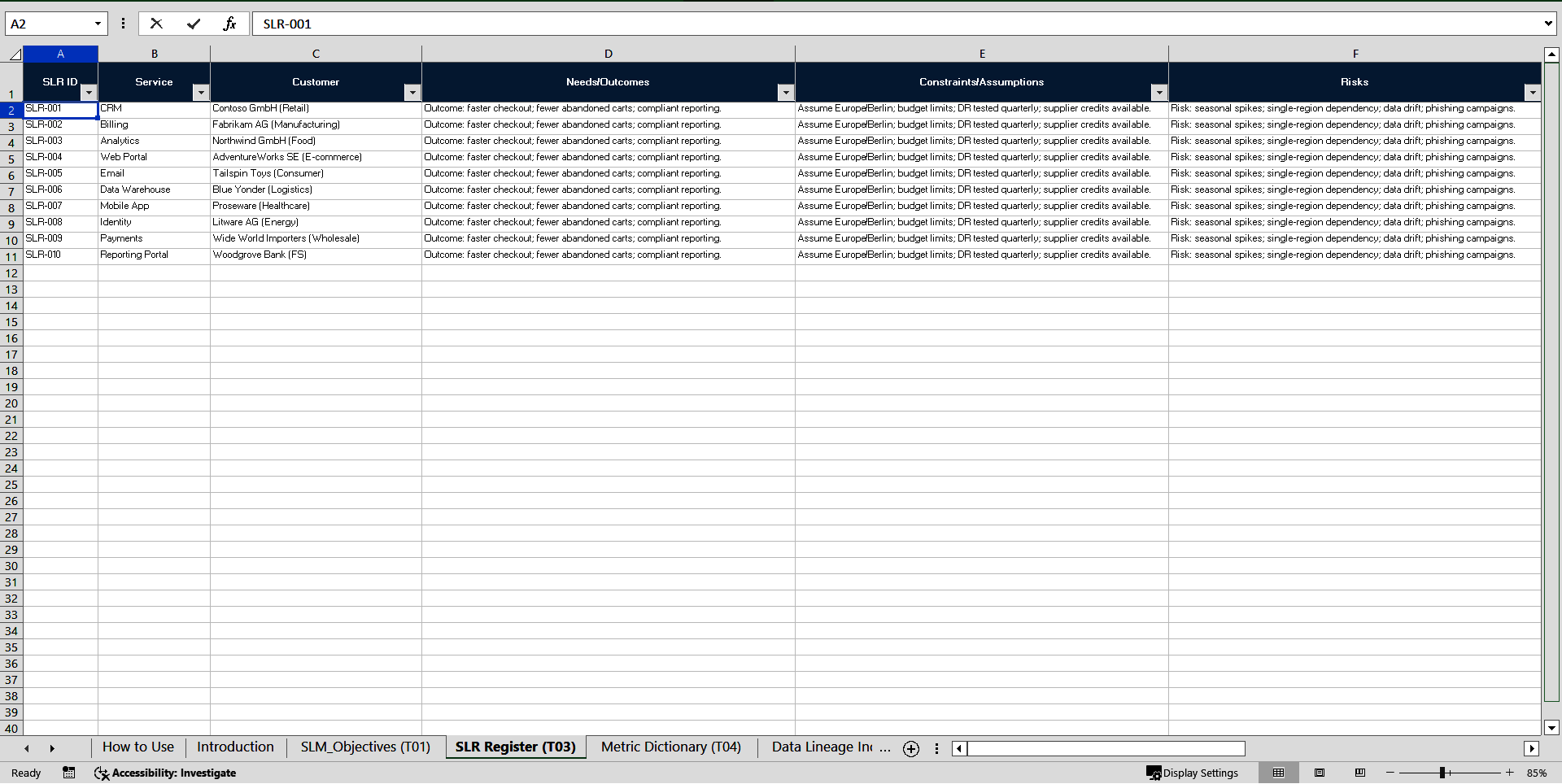Click horizontal scrollbar left arrow
Viewport: 1562px width, 784px height.
(x=960, y=748)
